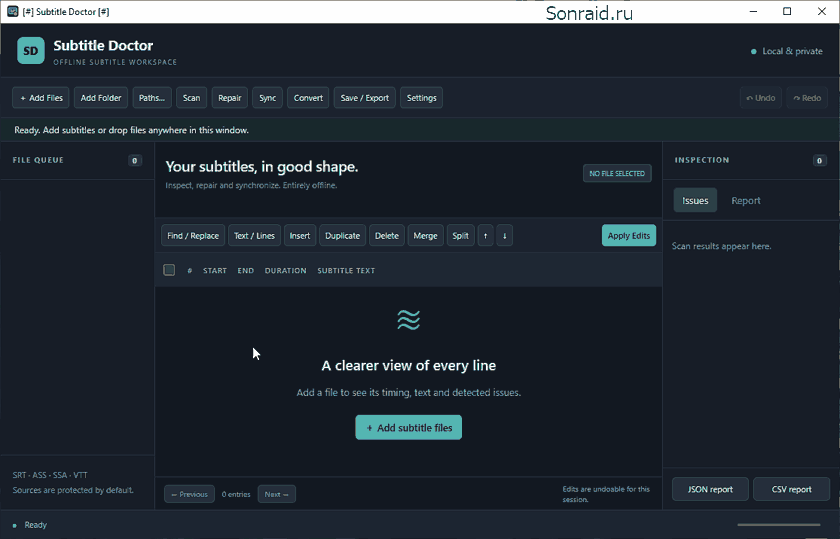The width and height of the screenshot is (840, 539).
Task: Move subtitle line up with arrow button
Action: click(x=485, y=236)
